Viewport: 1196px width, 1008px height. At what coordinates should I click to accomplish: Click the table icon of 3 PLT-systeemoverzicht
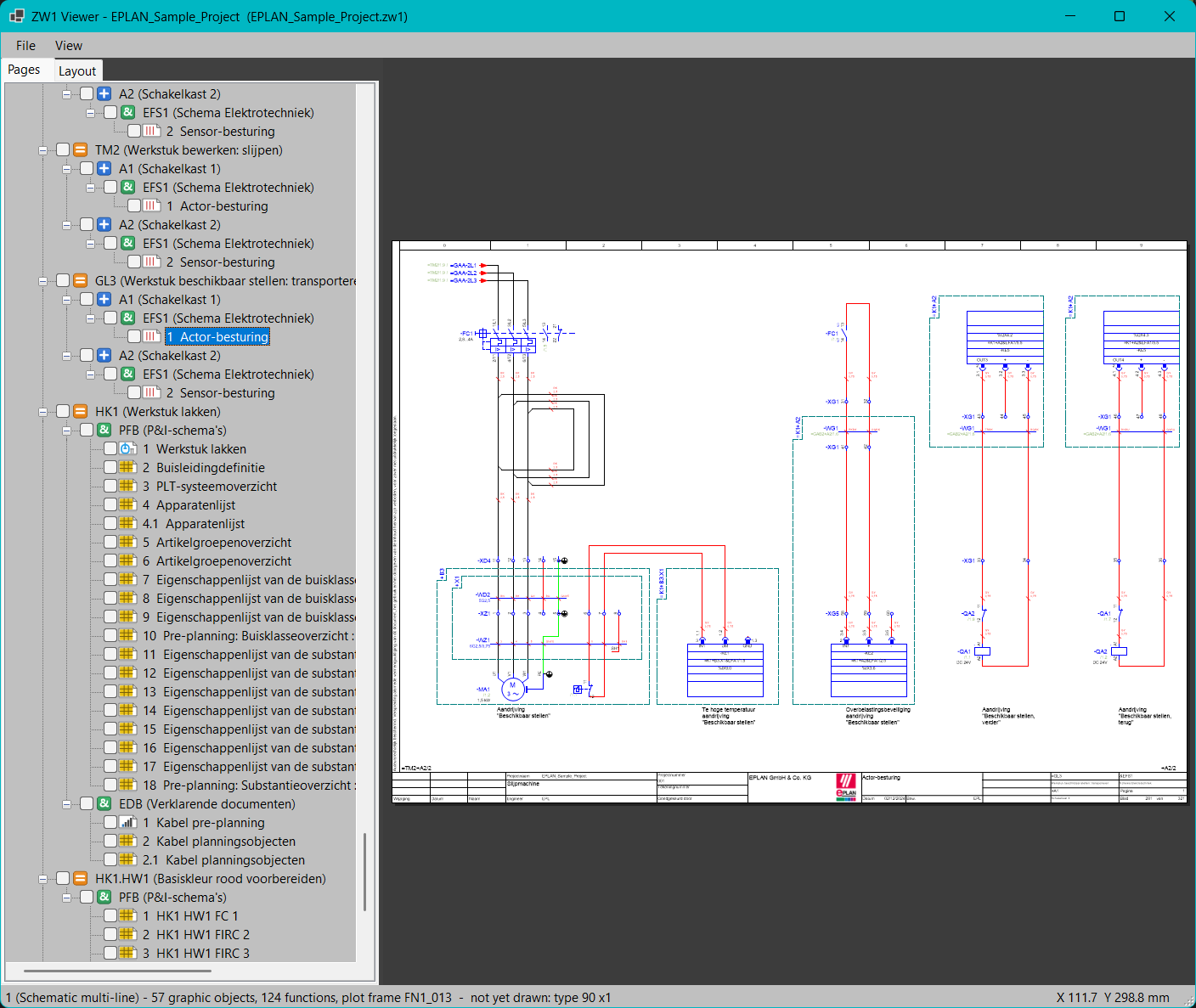tap(127, 487)
